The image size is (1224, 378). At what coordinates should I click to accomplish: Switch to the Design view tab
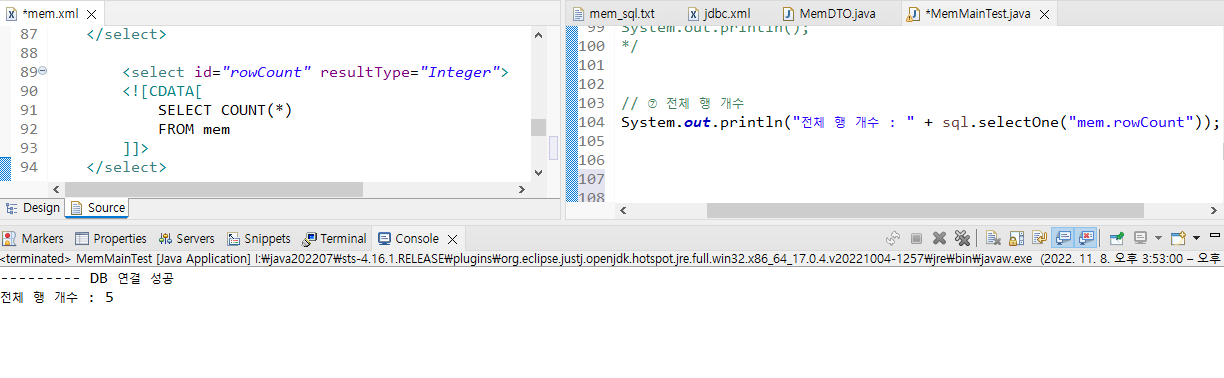click(x=33, y=208)
